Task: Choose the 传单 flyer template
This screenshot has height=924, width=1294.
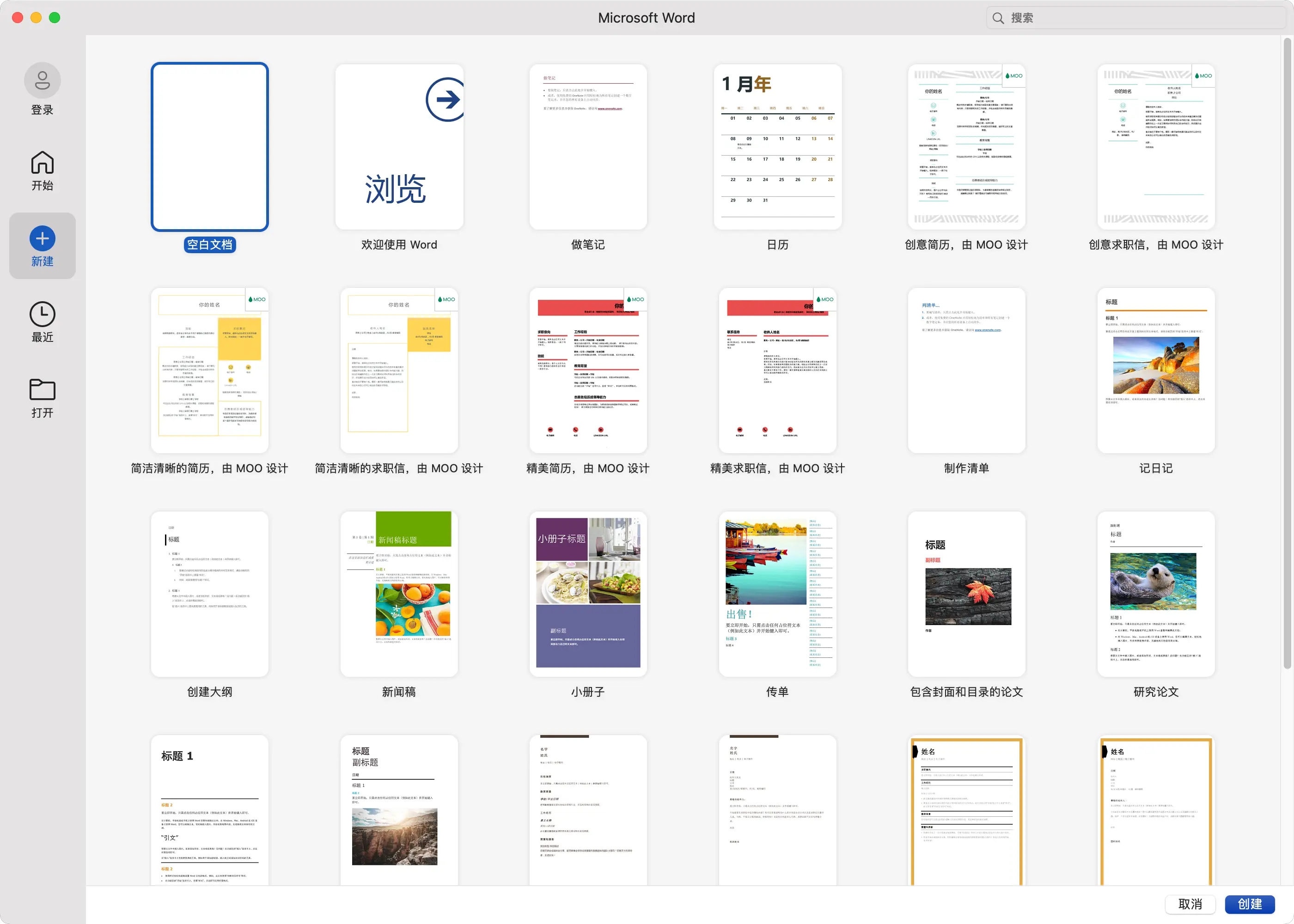Action: tap(777, 593)
